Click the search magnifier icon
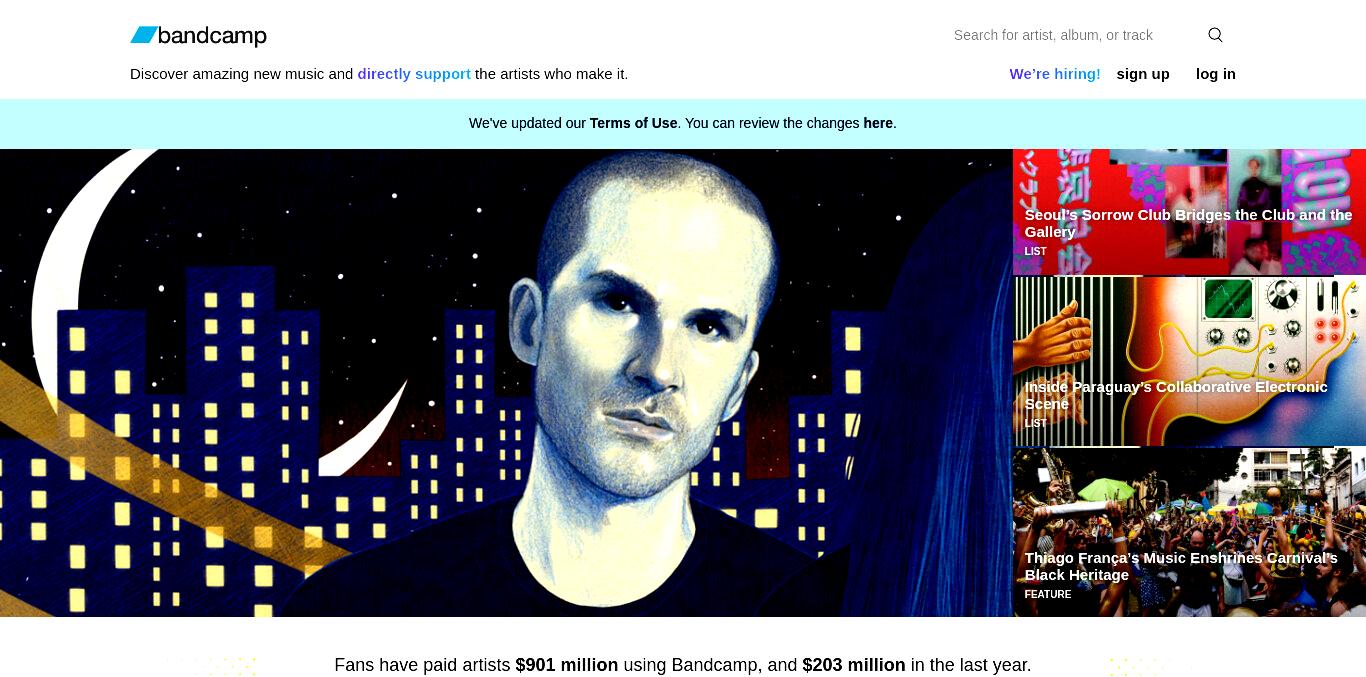The image size is (1366, 677). point(1215,35)
